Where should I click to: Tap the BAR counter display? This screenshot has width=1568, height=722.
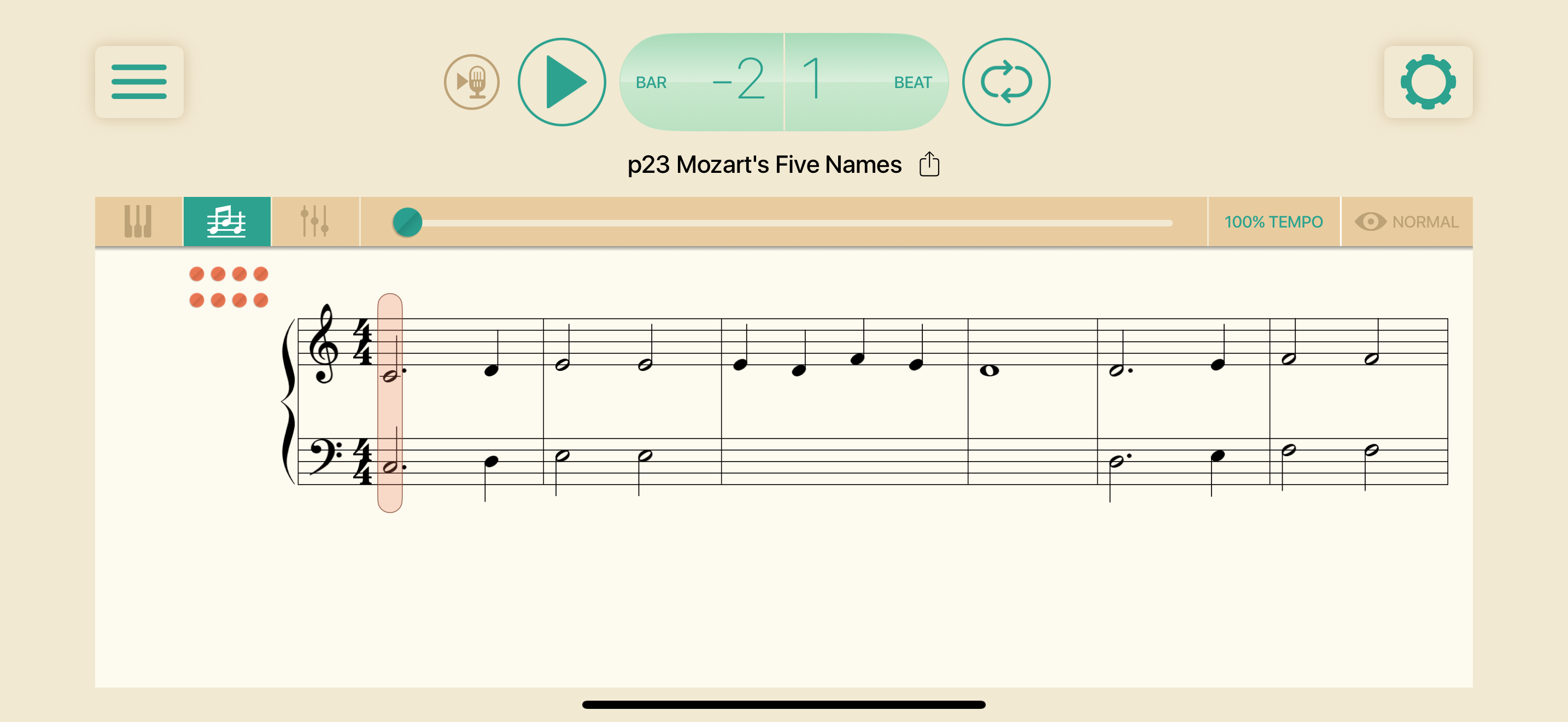(x=701, y=81)
